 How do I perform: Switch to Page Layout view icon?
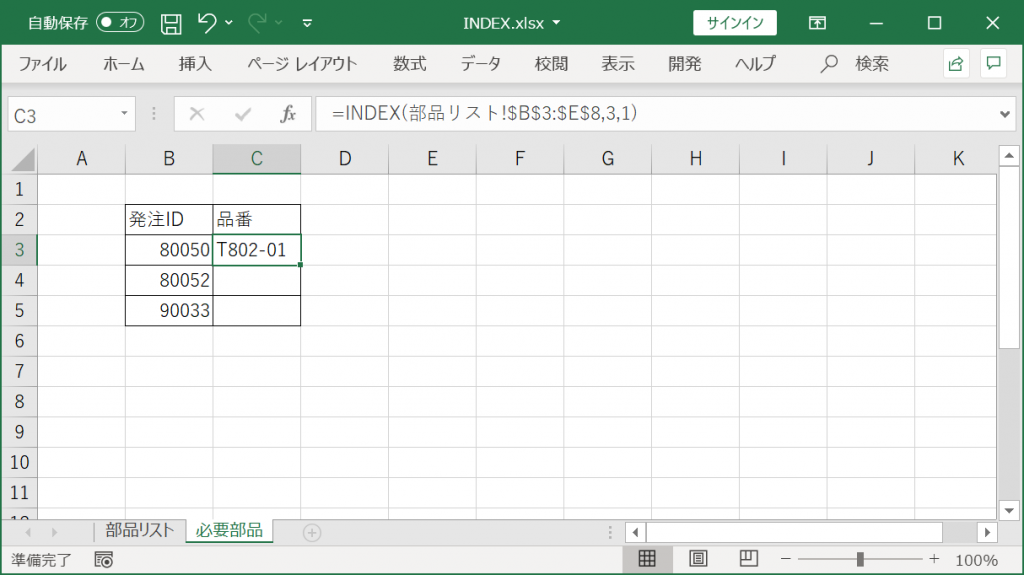point(698,559)
